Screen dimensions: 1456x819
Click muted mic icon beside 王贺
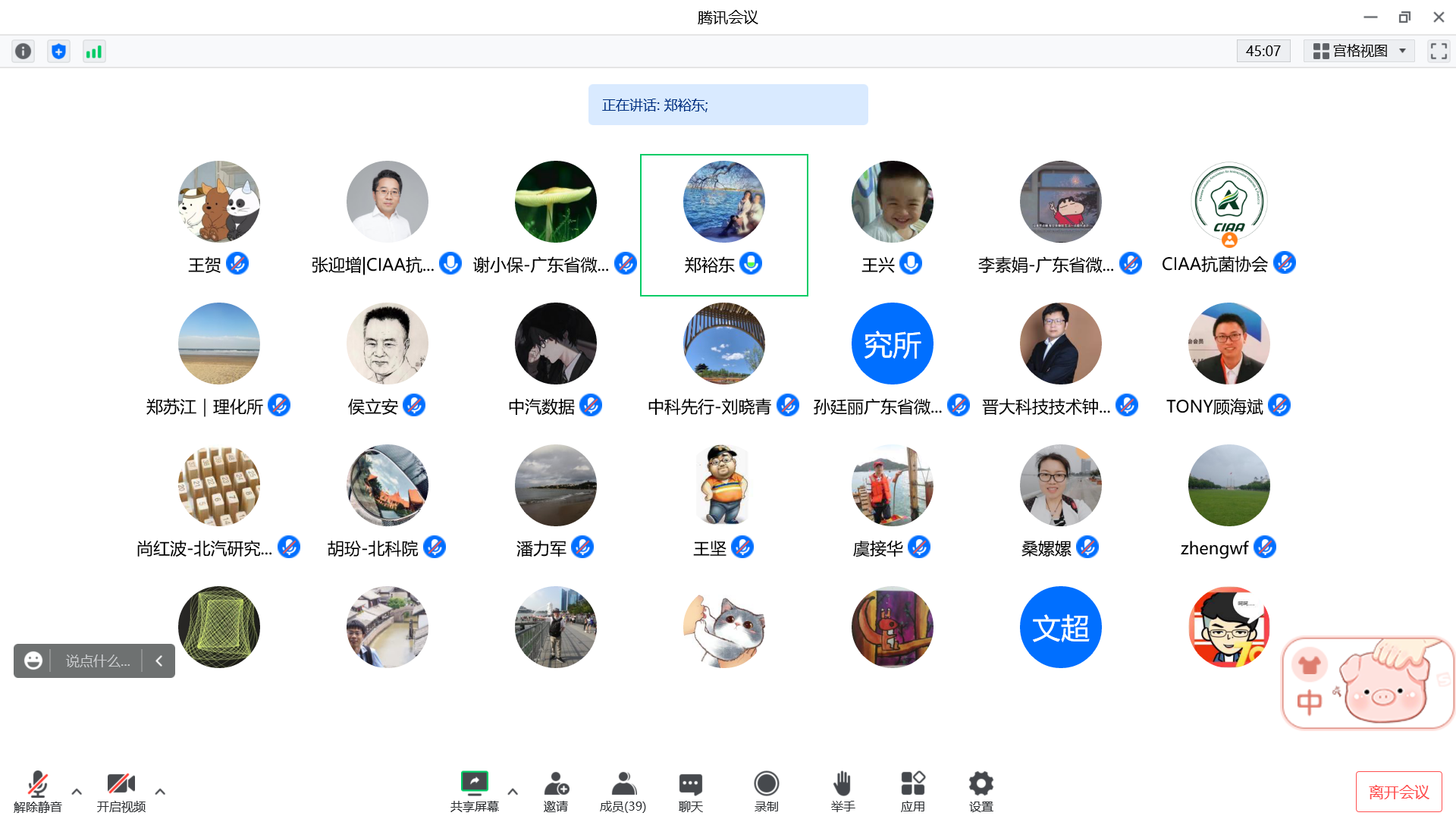click(237, 263)
